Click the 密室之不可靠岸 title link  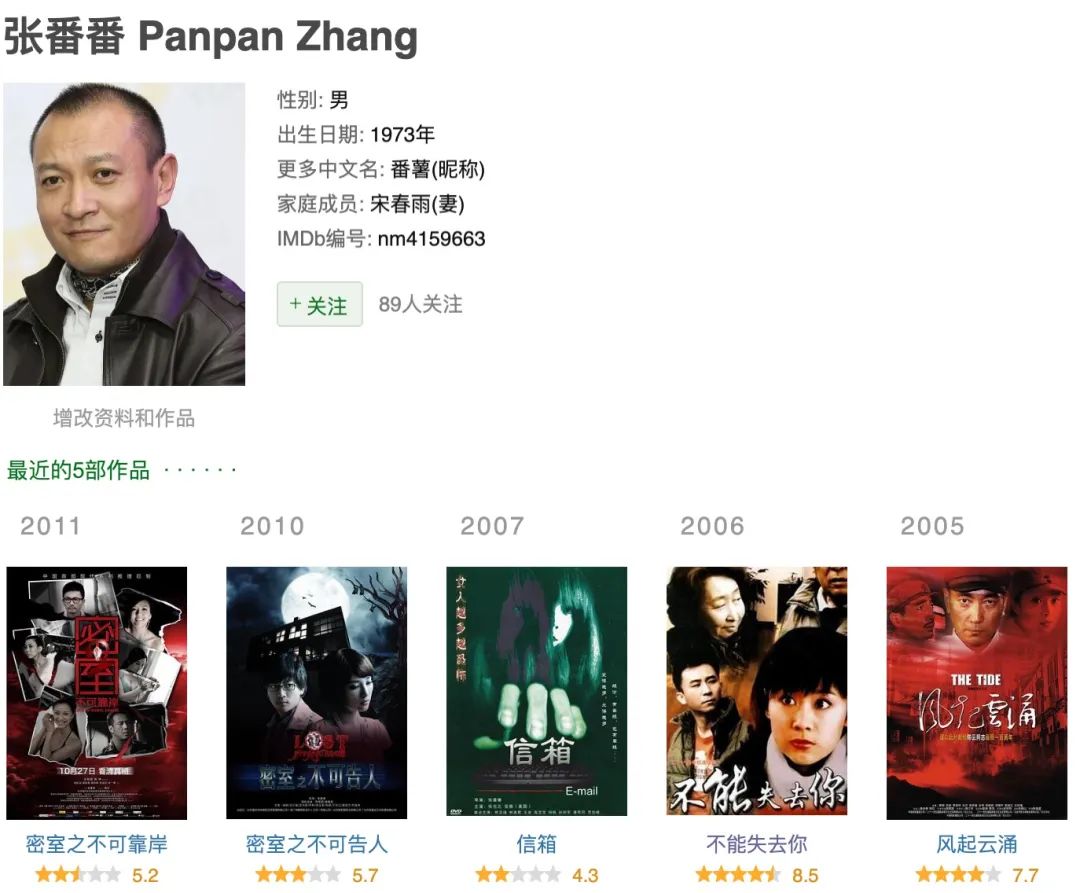point(96,844)
